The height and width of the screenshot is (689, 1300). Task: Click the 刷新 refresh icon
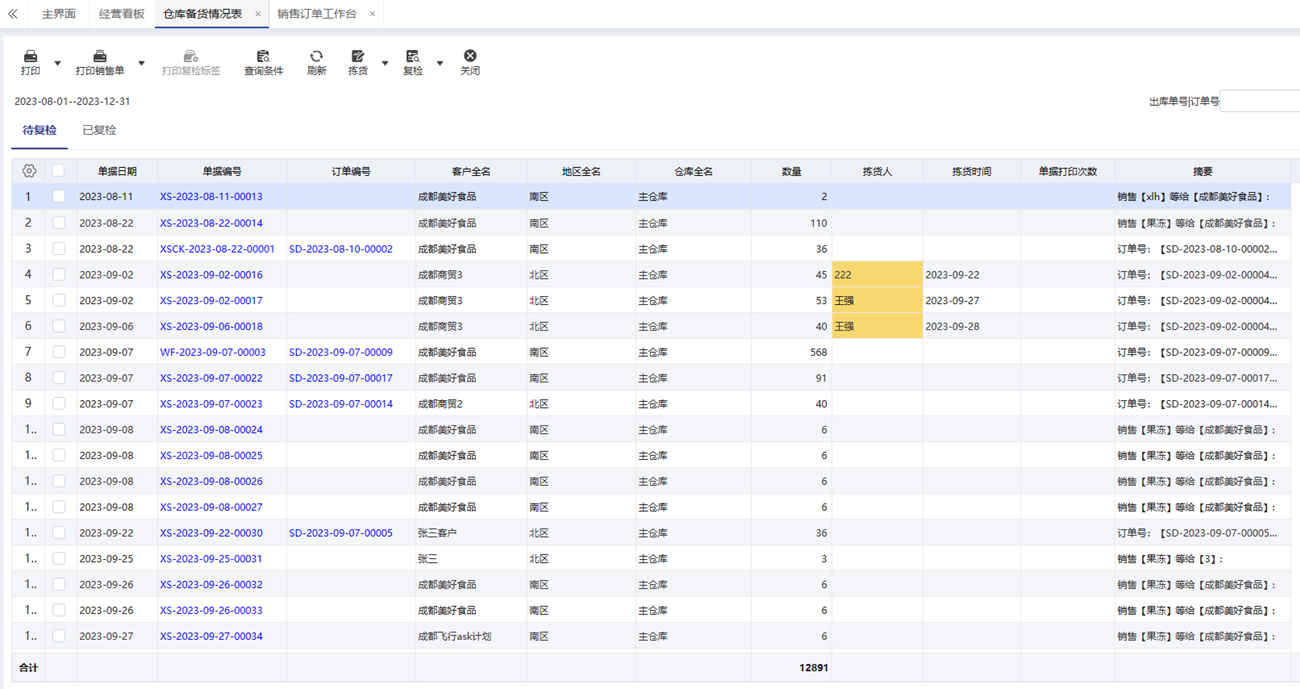[x=316, y=57]
